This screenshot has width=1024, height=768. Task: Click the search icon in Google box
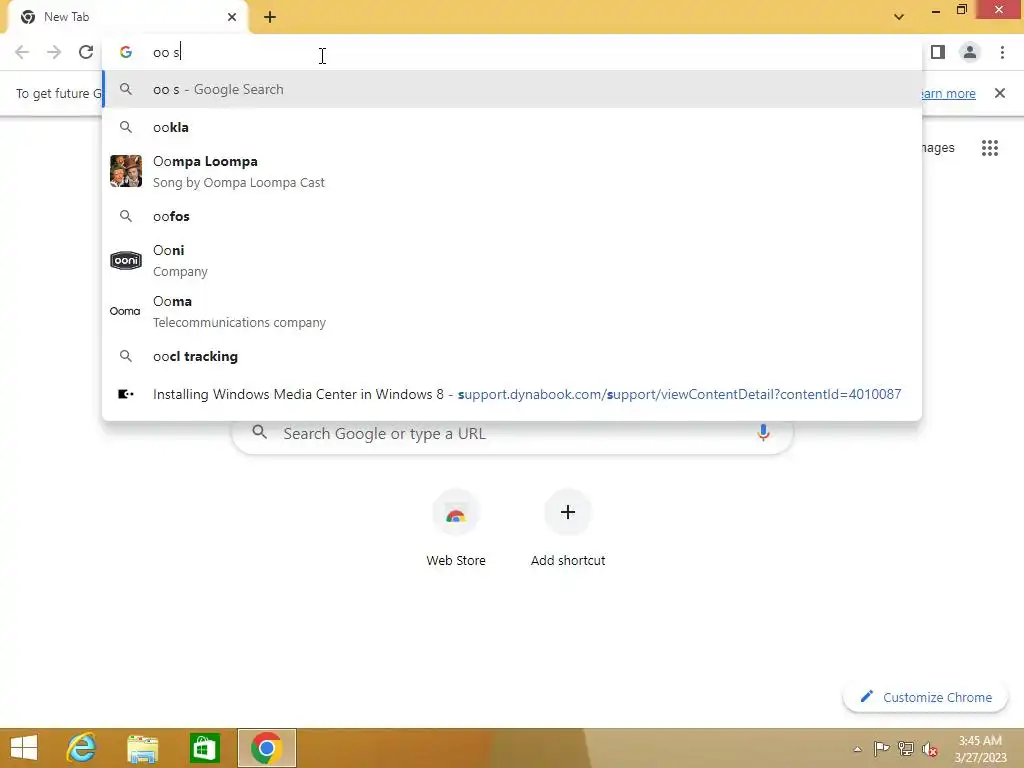(x=260, y=432)
